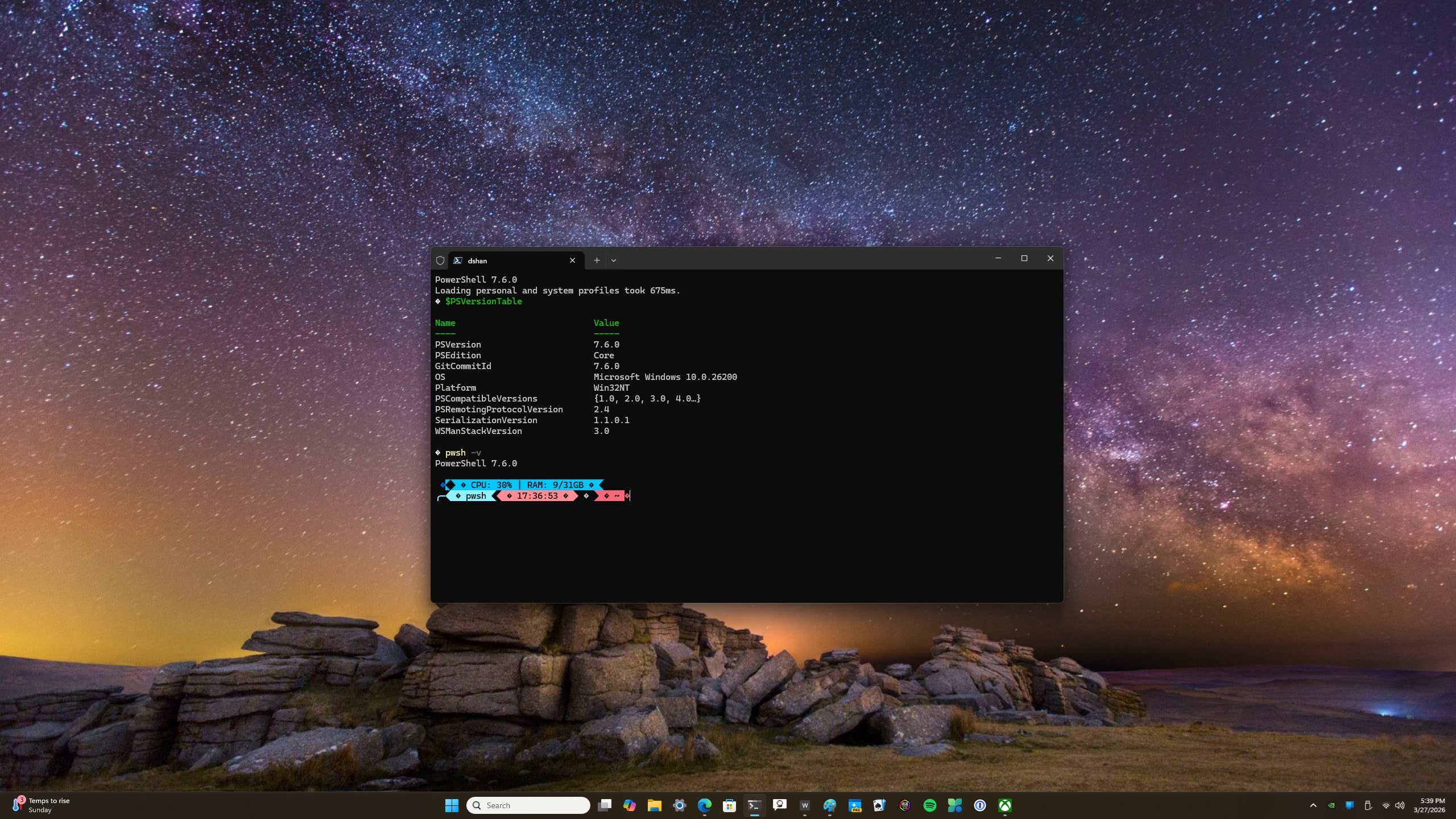
Task: Open the new tab dropdown in Terminal
Action: [x=613, y=260]
